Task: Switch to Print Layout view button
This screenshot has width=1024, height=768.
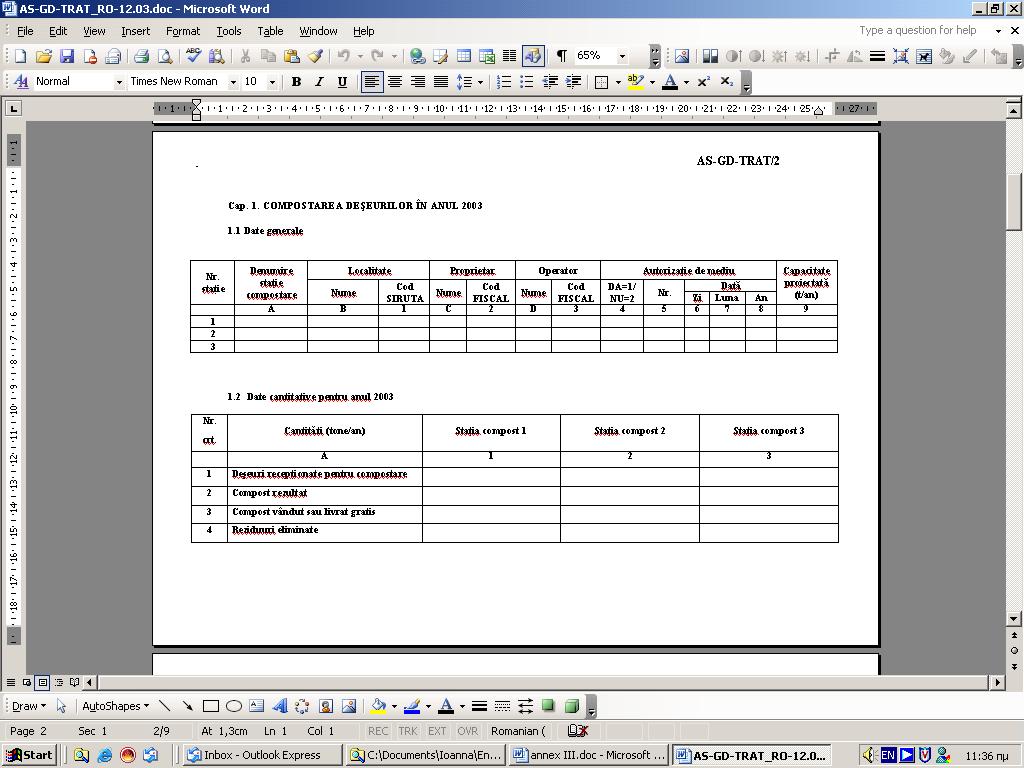Action: (42, 682)
